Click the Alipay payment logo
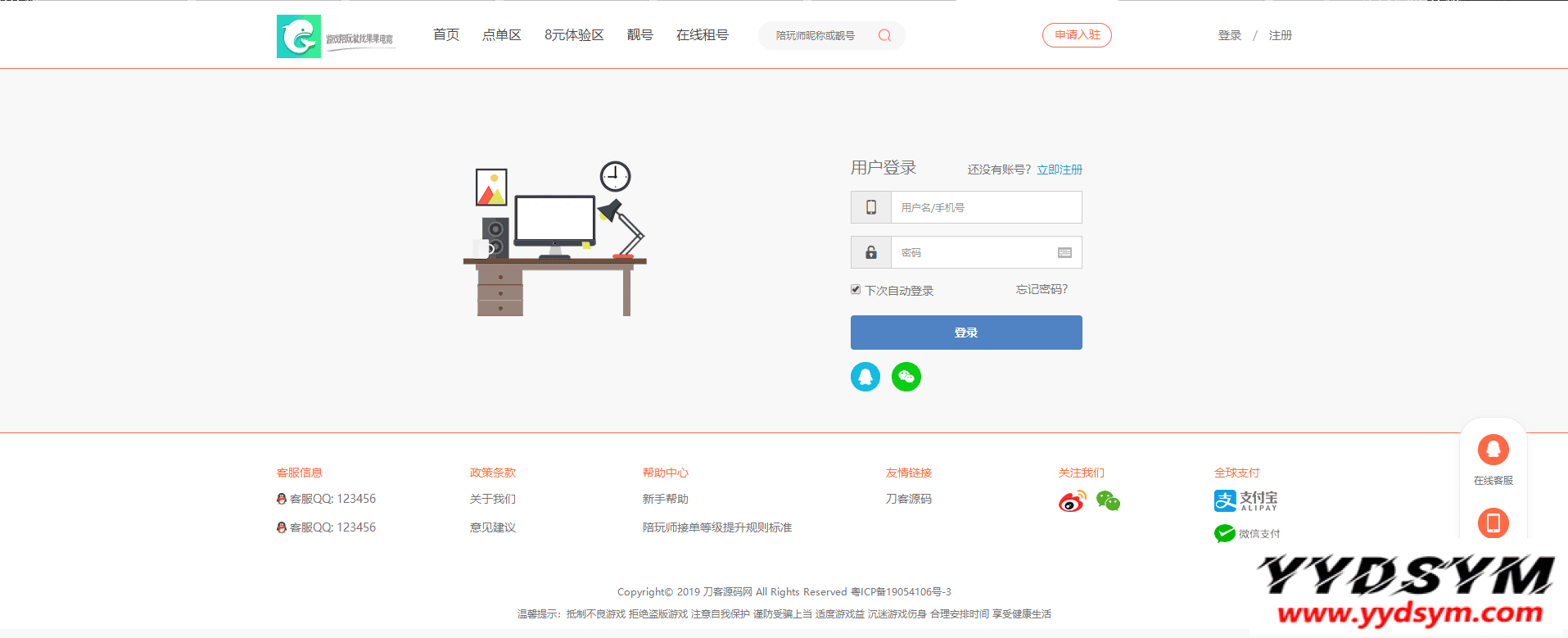1568x638 pixels. point(1245,500)
